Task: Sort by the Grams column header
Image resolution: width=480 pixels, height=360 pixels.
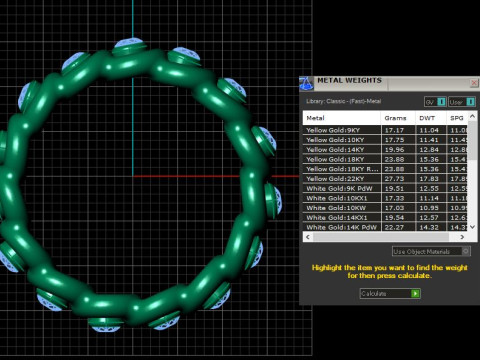Action: [398, 118]
